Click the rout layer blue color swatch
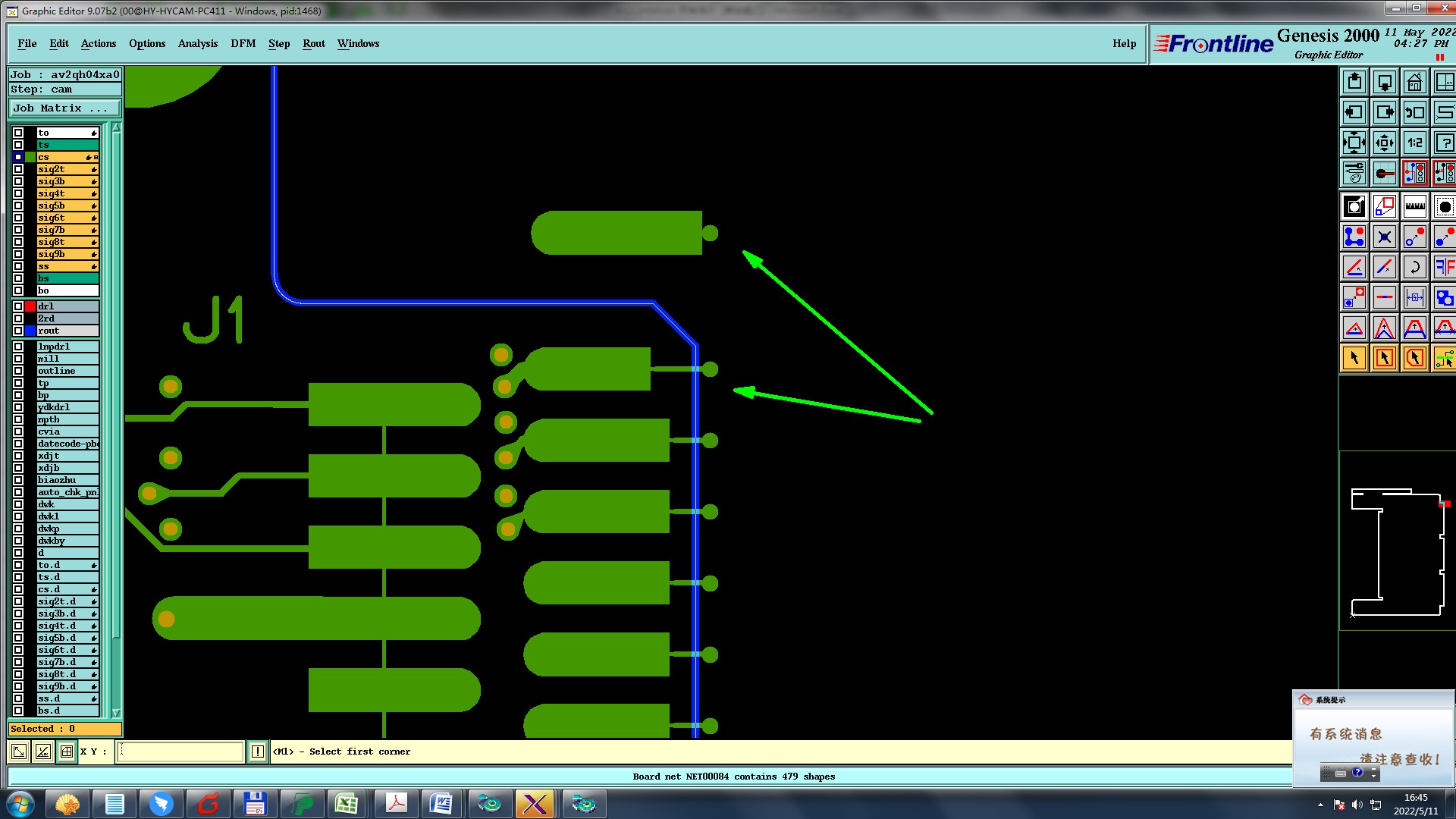Viewport: 1456px width, 819px height. pos(30,331)
